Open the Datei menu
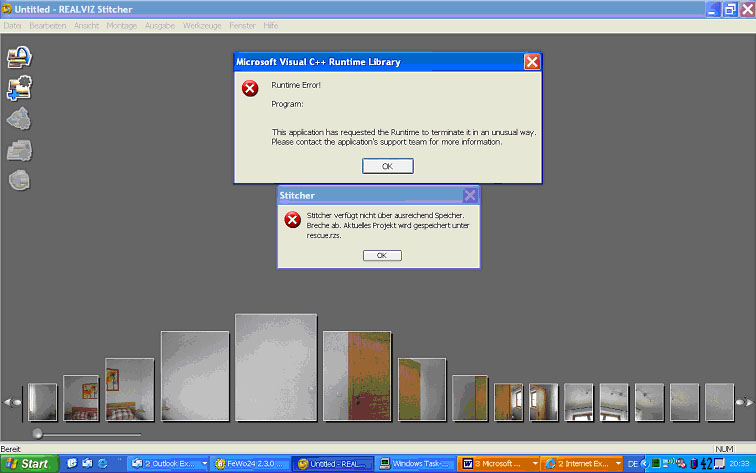This screenshot has height=473, width=756. (x=12, y=25)
